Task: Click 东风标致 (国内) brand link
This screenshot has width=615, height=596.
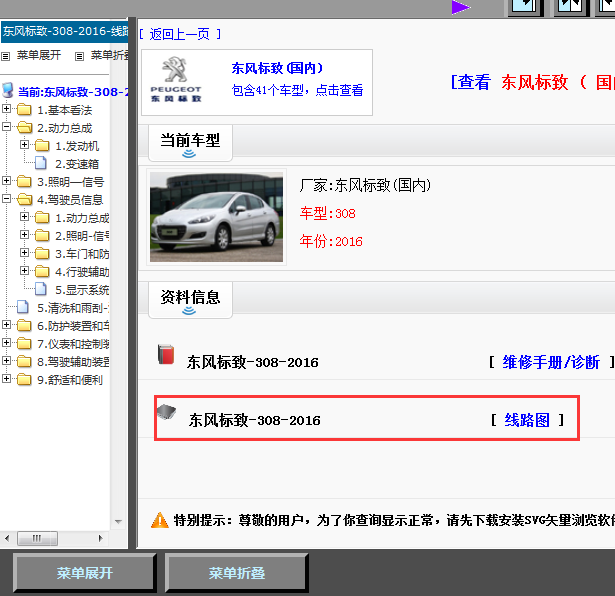Action: 277,68
